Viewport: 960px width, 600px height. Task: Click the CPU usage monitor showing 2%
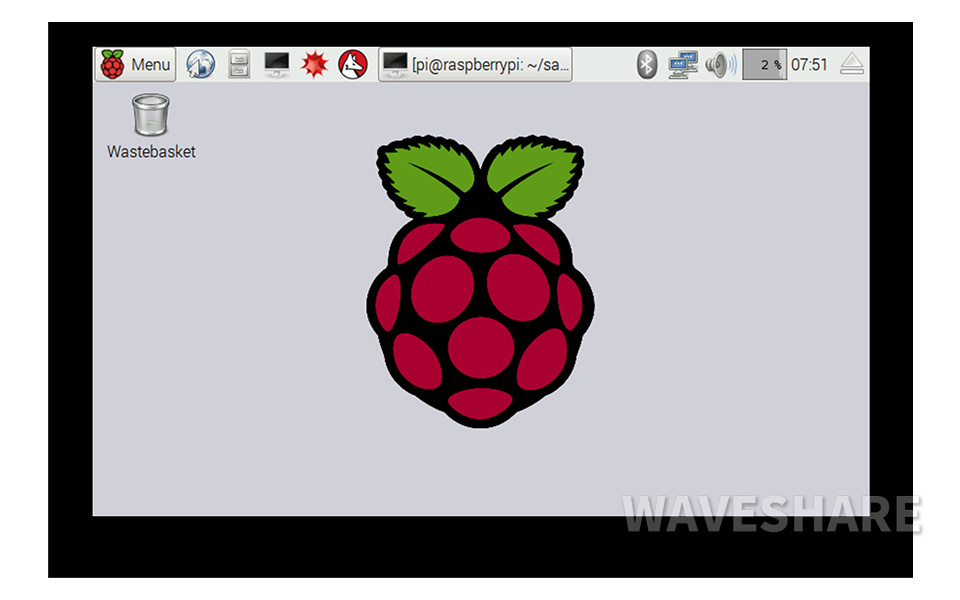point(764,65)
